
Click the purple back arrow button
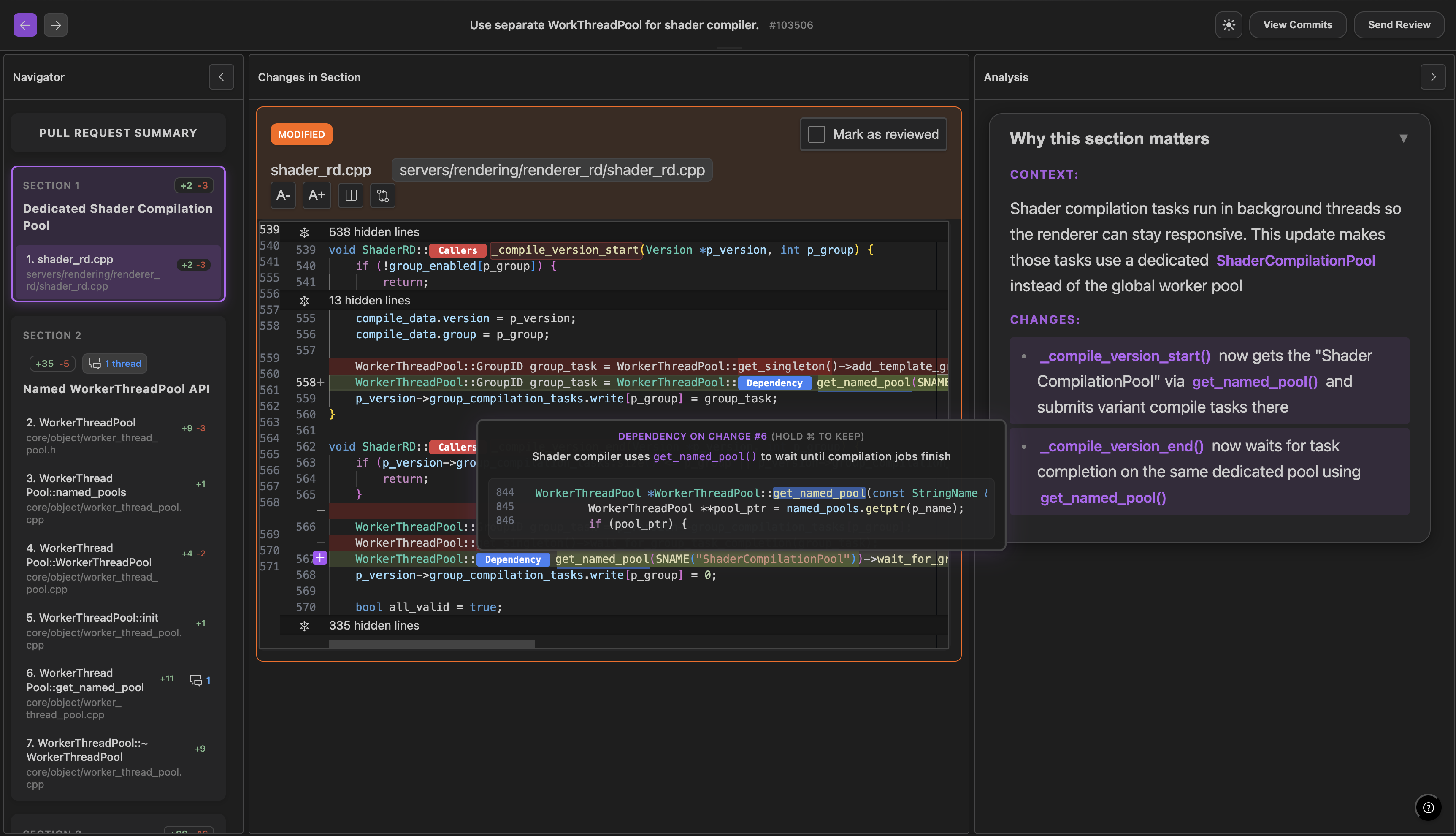coord(25,24)
